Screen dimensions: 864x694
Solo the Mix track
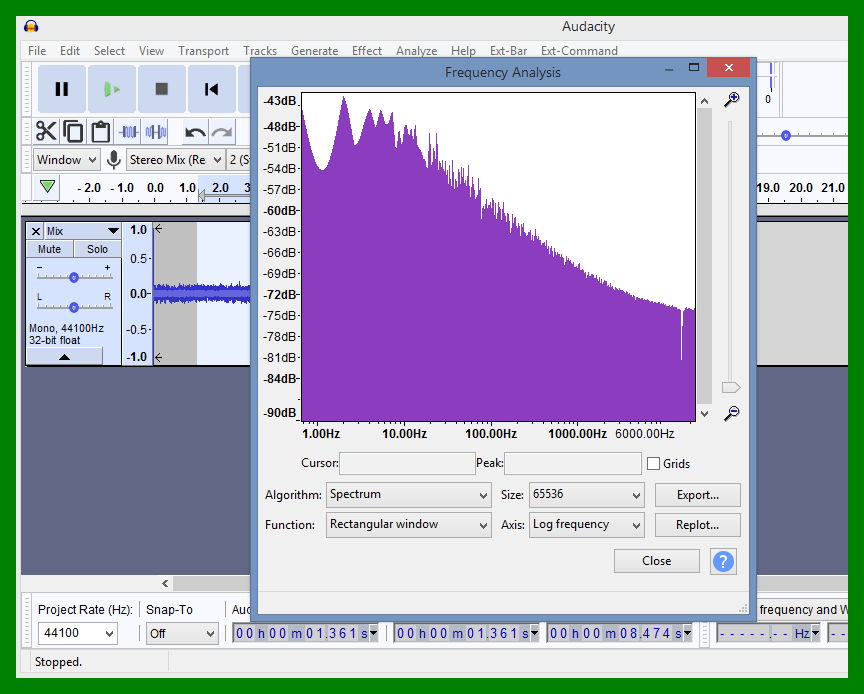(x=97, y=249)
